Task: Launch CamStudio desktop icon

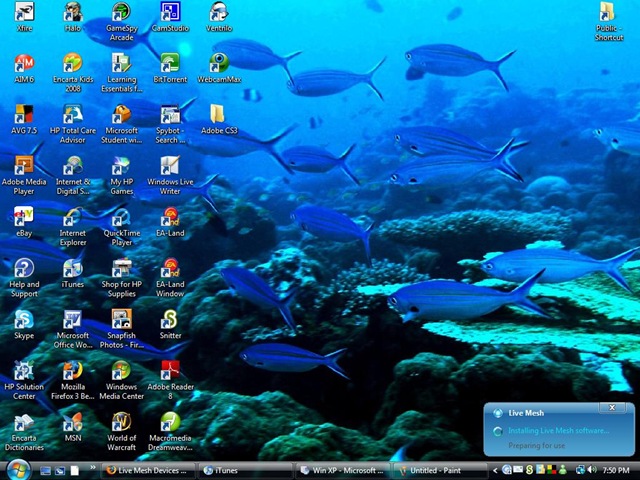Action: coord(170,17)
